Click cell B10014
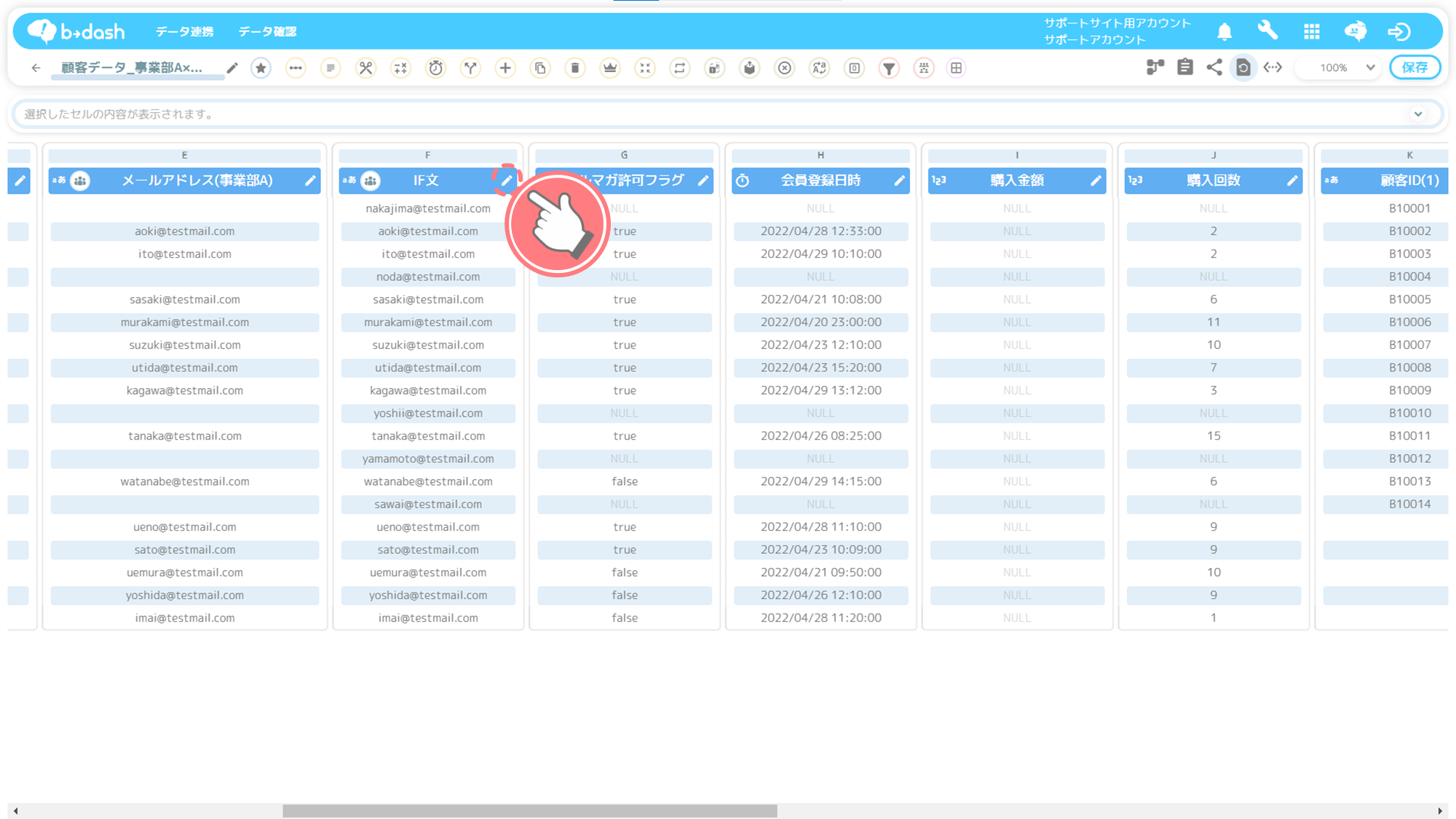Viewport: 1456px width, 819px height. click(x=1409, y=504)
